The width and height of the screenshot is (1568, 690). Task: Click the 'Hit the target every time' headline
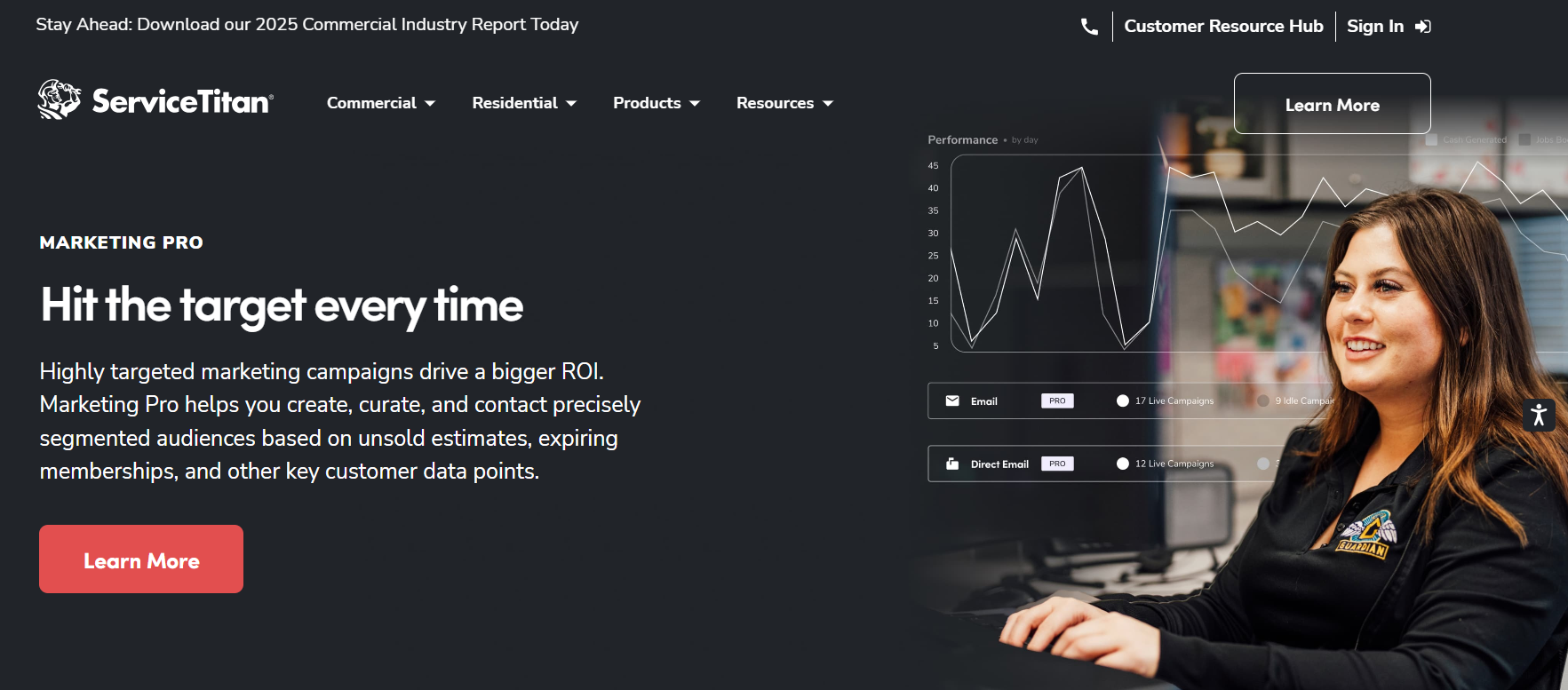point(282,305)
